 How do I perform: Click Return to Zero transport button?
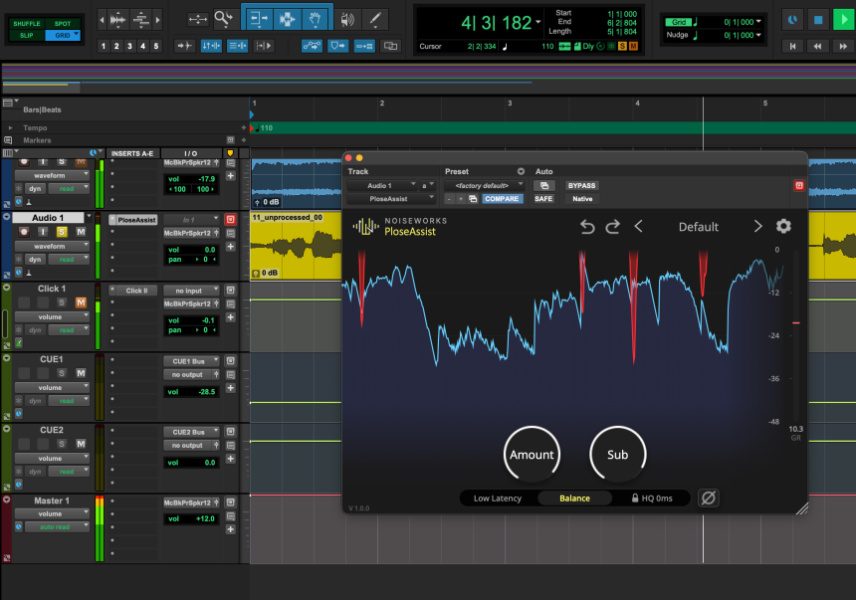(x=792, y=46)
